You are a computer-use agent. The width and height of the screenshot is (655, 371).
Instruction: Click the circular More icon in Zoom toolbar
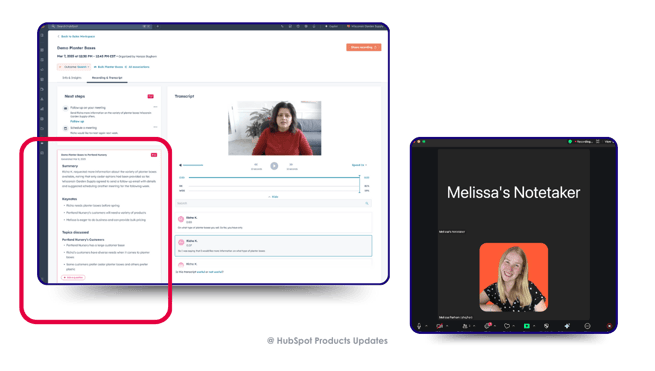click(587, 326)
